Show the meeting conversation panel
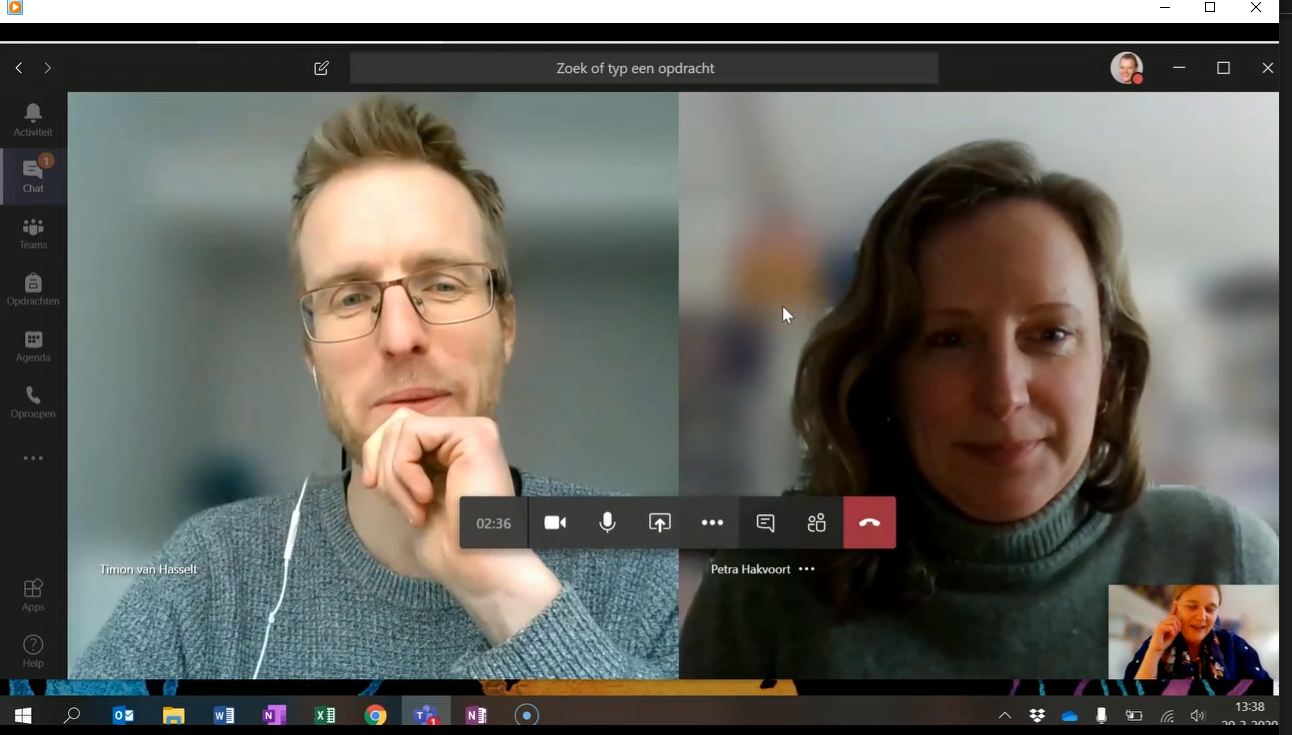This screenshot has width=1292, height=735. (765, 523)
